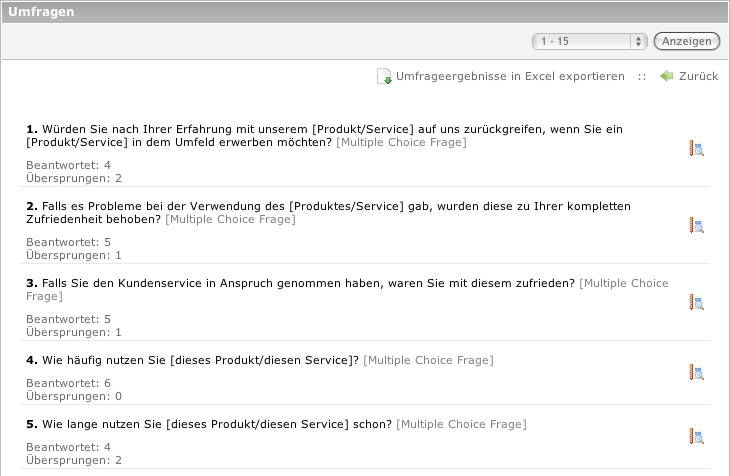The height and width of the screenshot is (476, 730).
Task: Go back via the Zurück link
Action: 698,76
